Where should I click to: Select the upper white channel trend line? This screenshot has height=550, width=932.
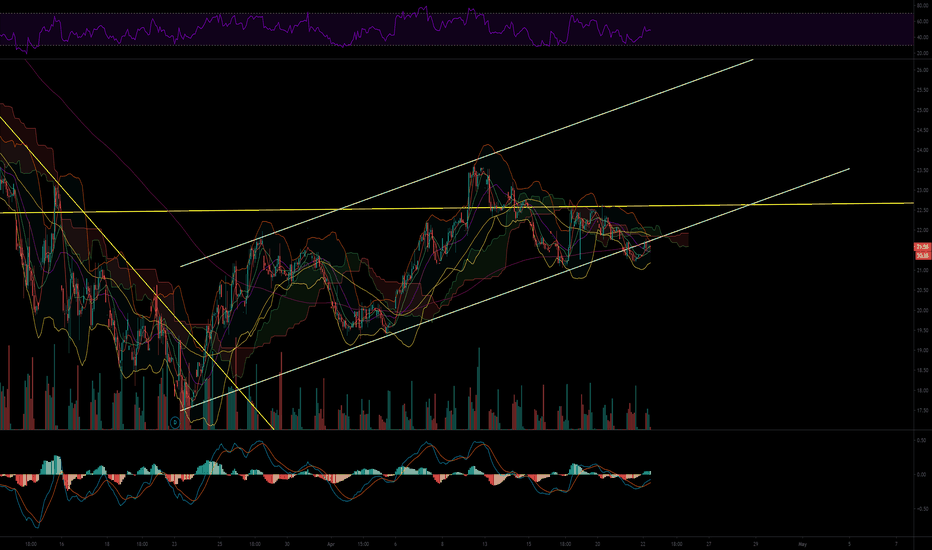tap(467, 163)
